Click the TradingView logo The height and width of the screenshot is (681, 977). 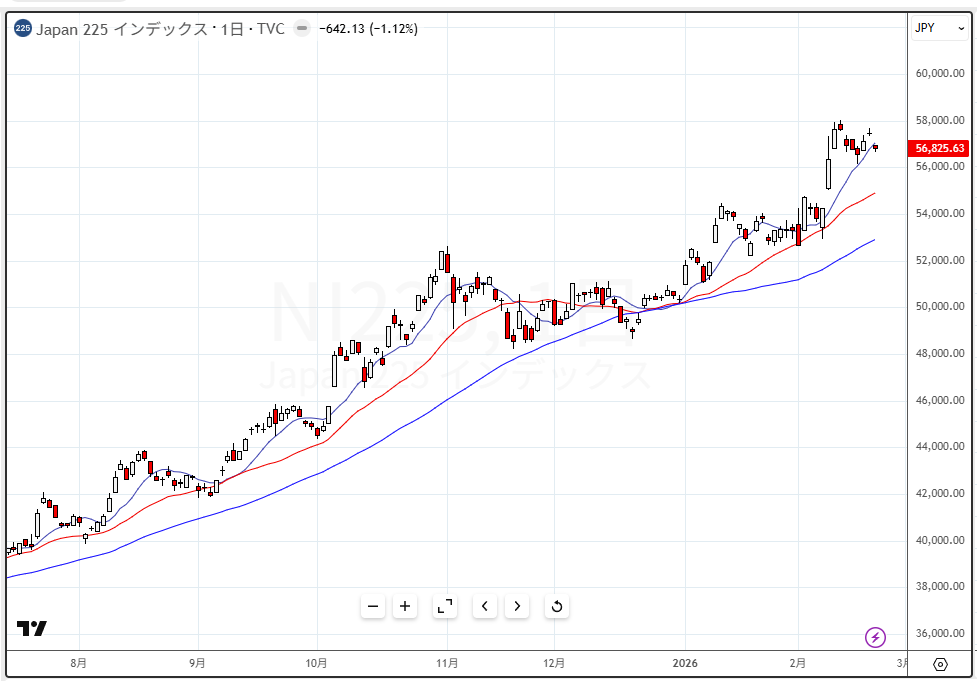click(x=32, y=629)
